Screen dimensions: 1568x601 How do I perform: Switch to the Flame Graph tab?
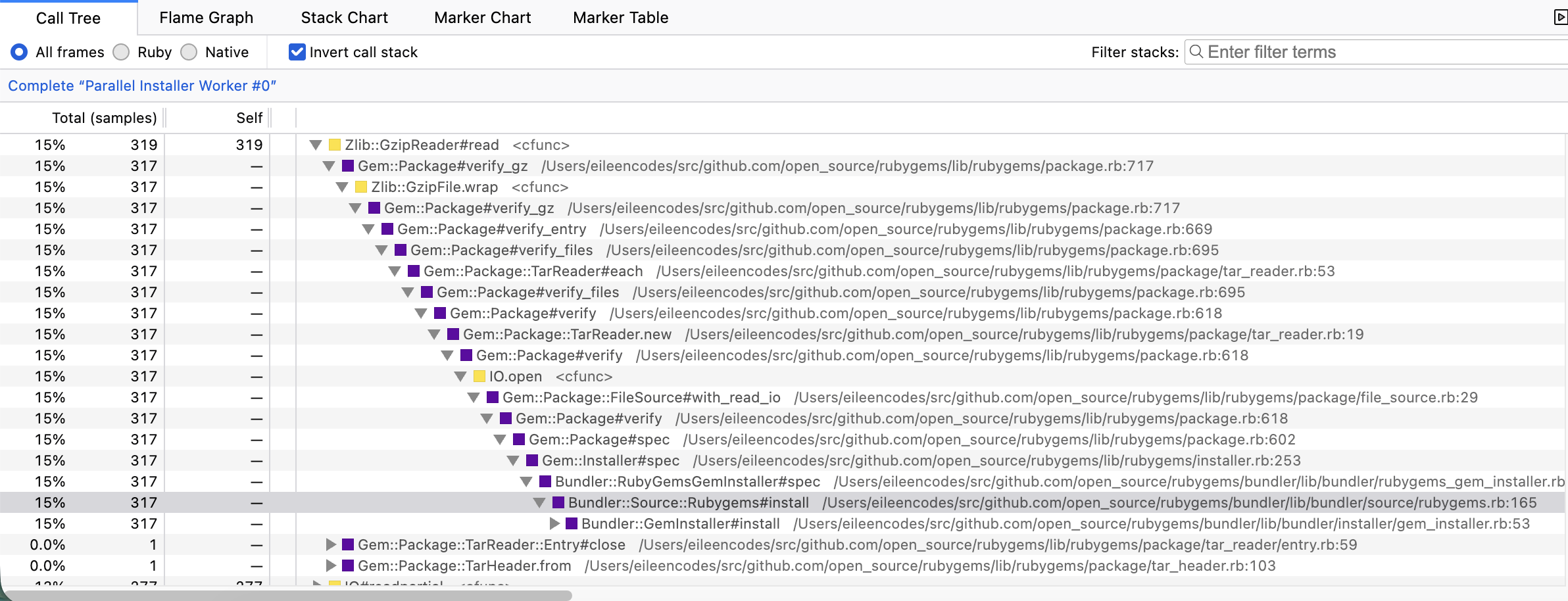(x=206, y=18)
